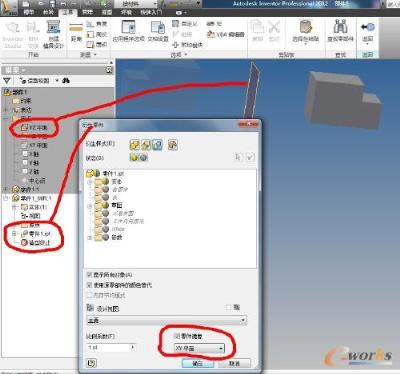Select the blue derive style icon
The height and width of the screenshot is (374, 400).
point(157,145)
